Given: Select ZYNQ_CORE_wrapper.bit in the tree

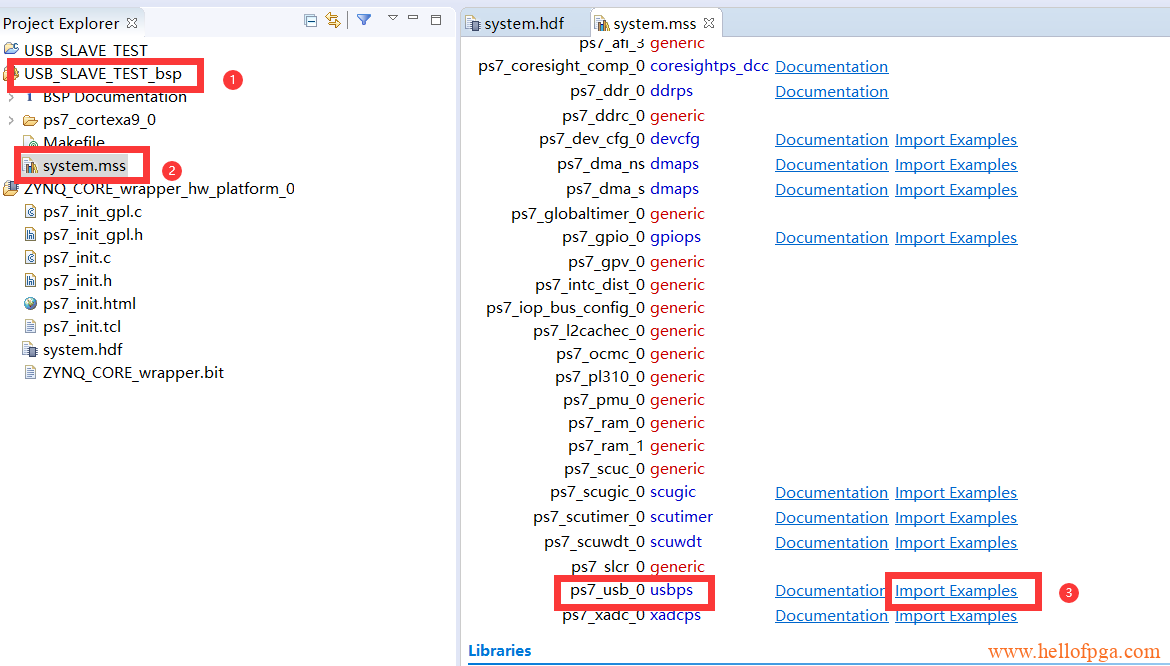Looking at the screenshot, I should [133, 373].
